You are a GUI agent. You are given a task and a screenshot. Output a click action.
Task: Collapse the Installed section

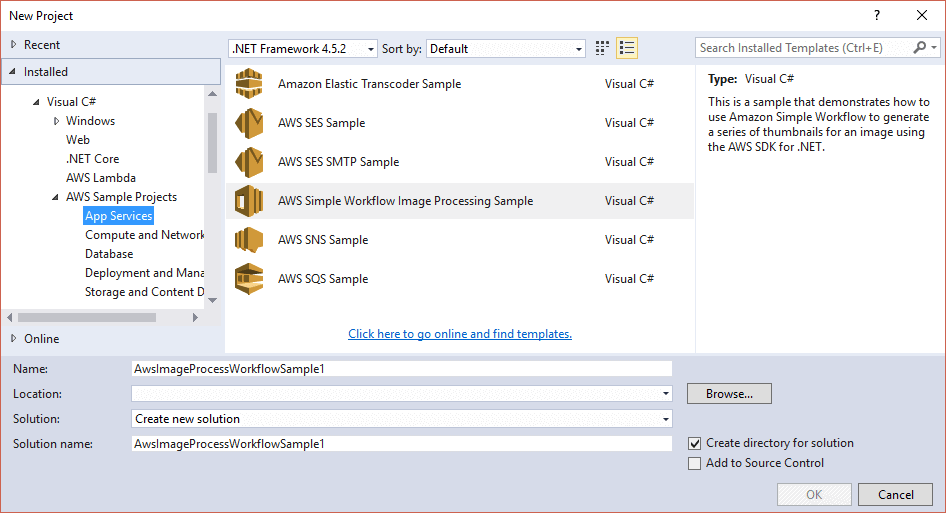click(13, 72)
